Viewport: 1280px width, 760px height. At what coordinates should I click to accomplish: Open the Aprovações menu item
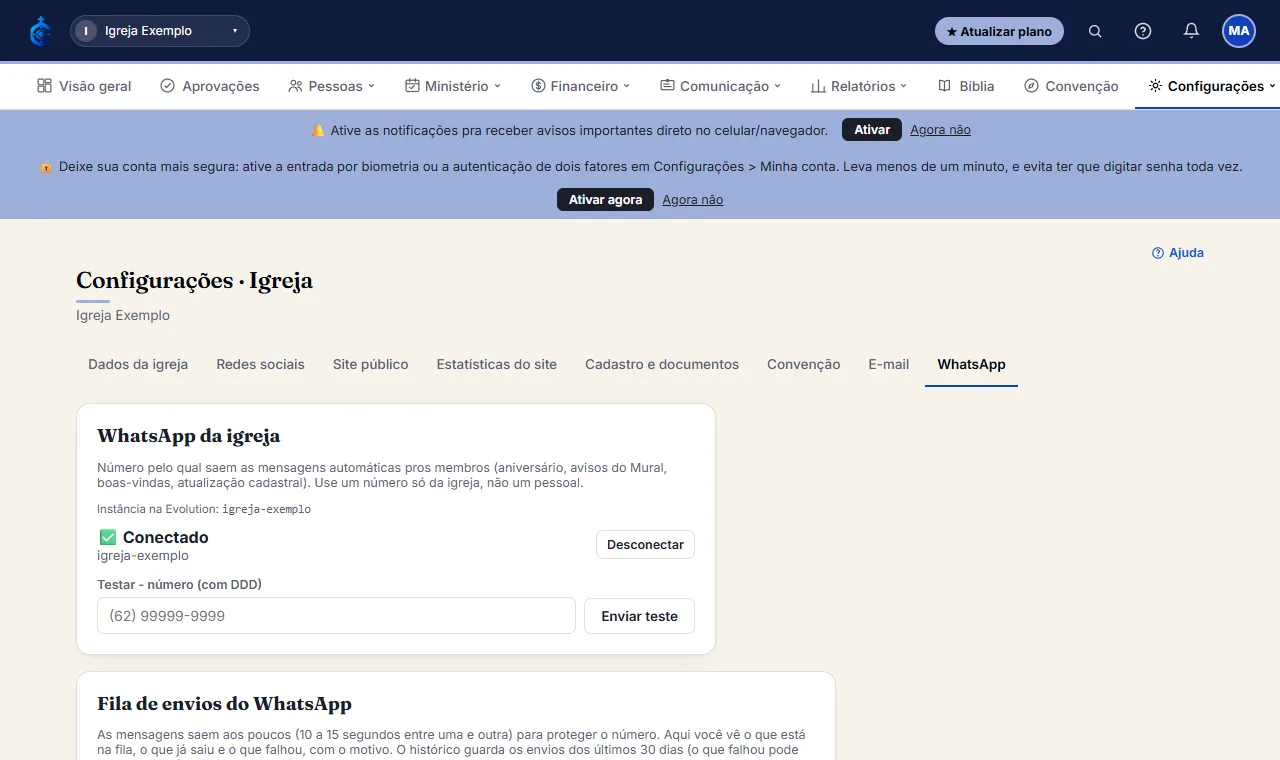coord(210,86)
